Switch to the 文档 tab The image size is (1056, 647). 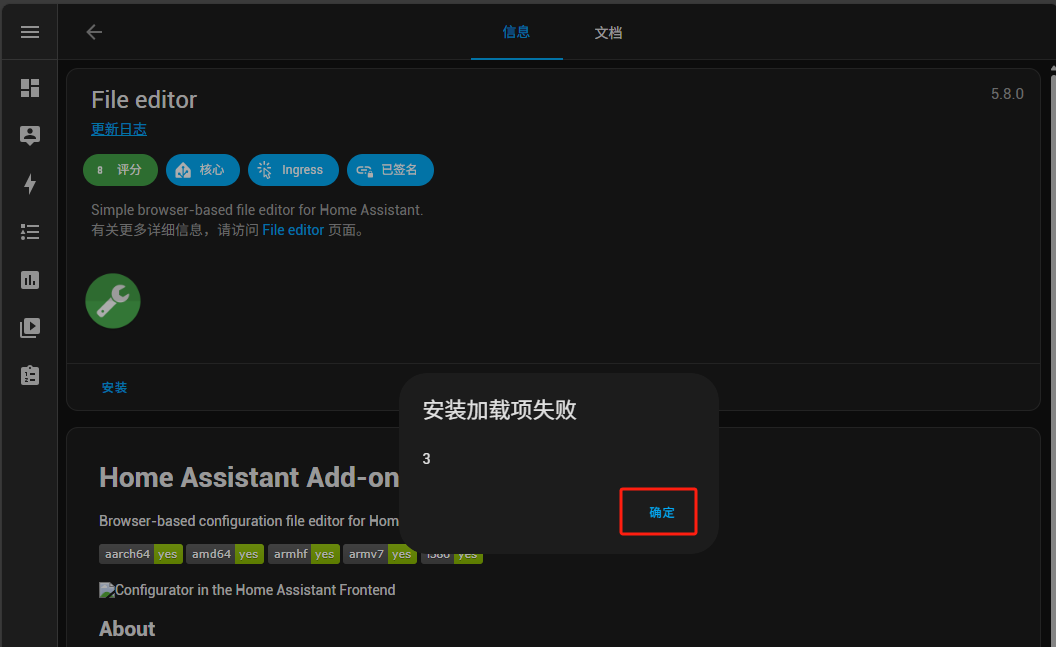(x=608, y=33)
